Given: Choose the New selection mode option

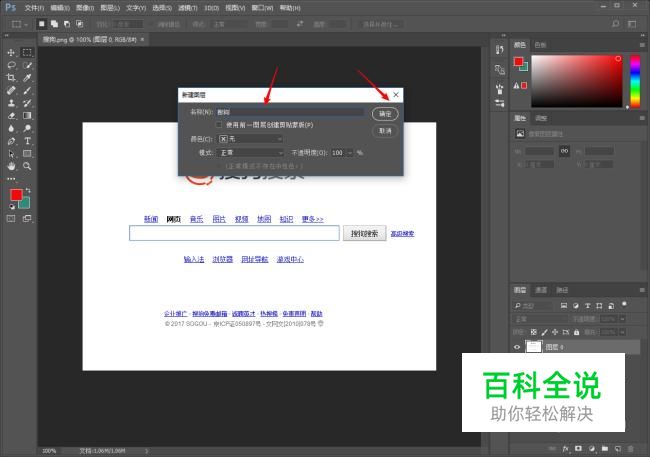Looking at the screenshot, I should pyautogui.click(x=41, y=24).
